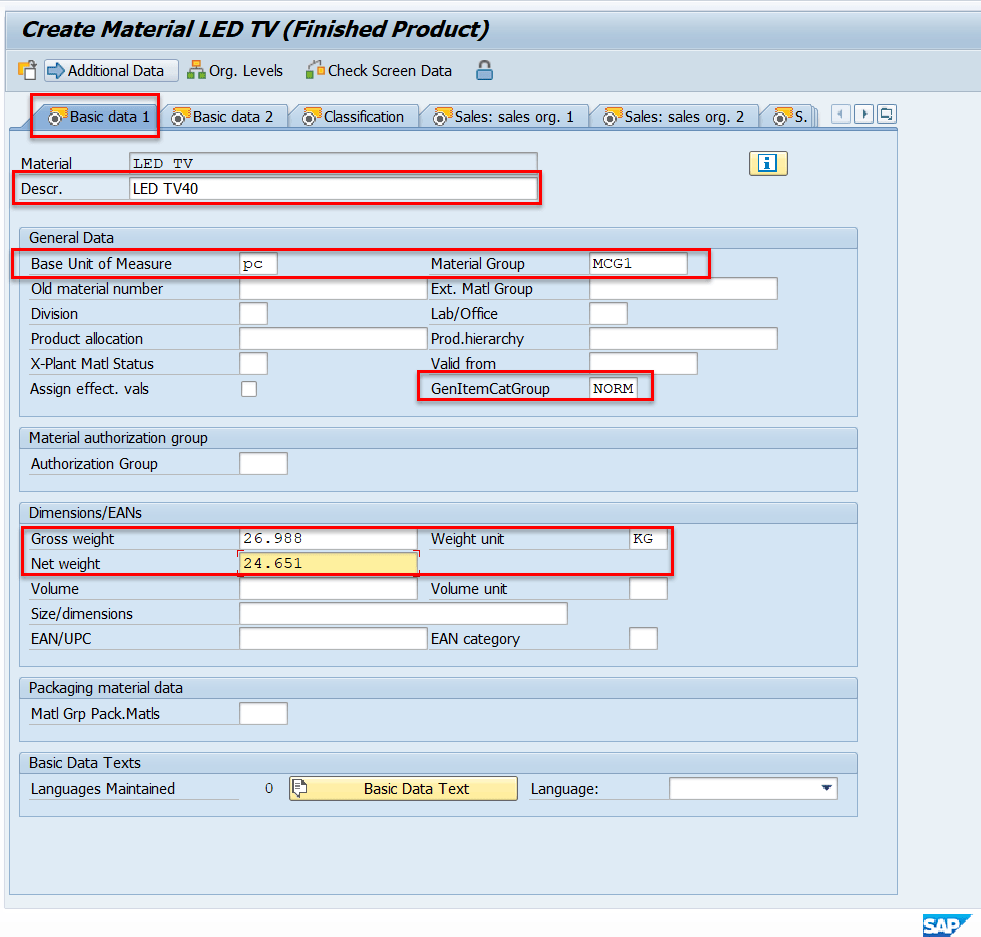The image size is (981, 937).
Task: Click the Volume field
Action: pyautogui.click(x=328, y=589)
